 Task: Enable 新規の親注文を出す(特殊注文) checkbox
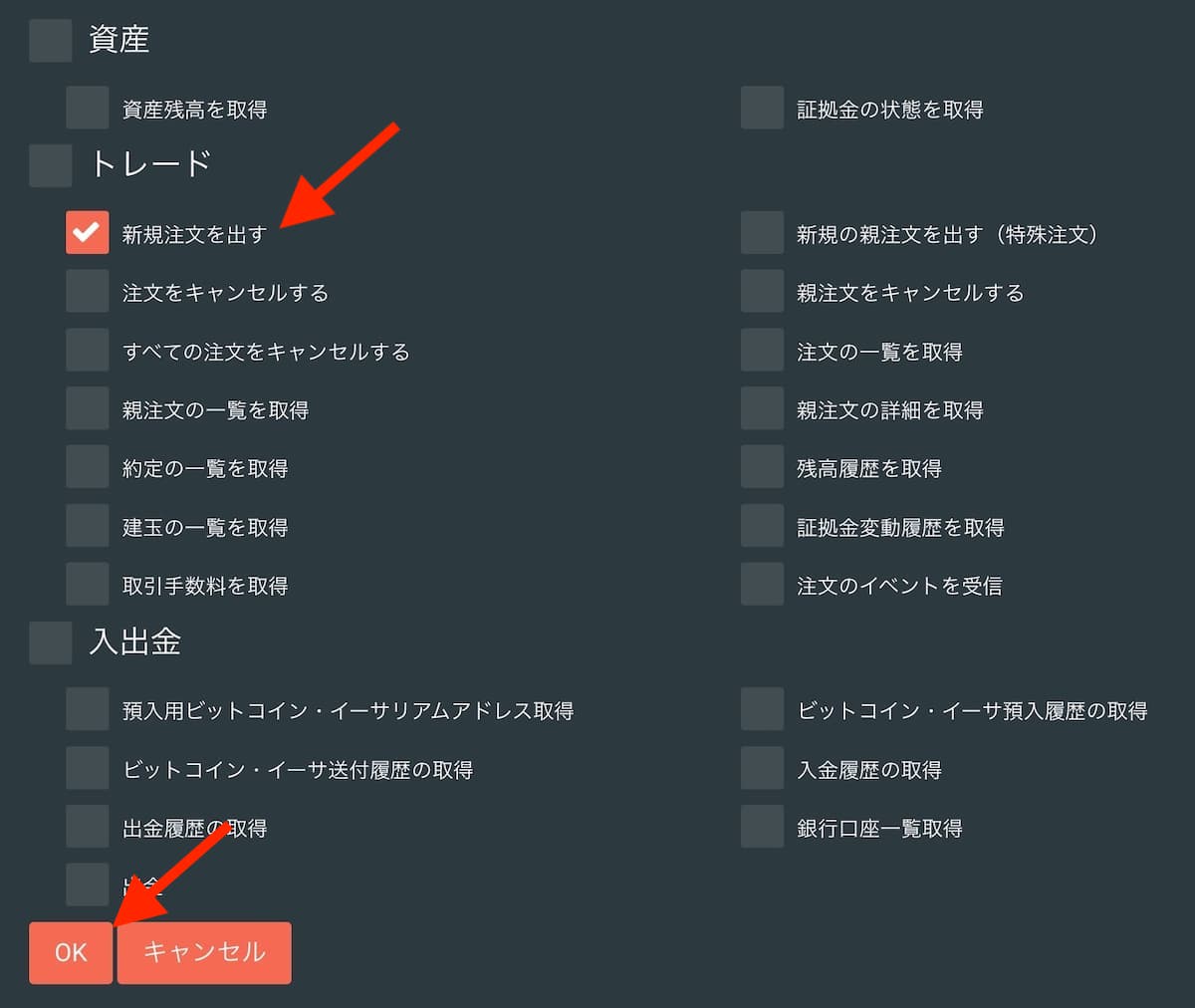(762, 233)
